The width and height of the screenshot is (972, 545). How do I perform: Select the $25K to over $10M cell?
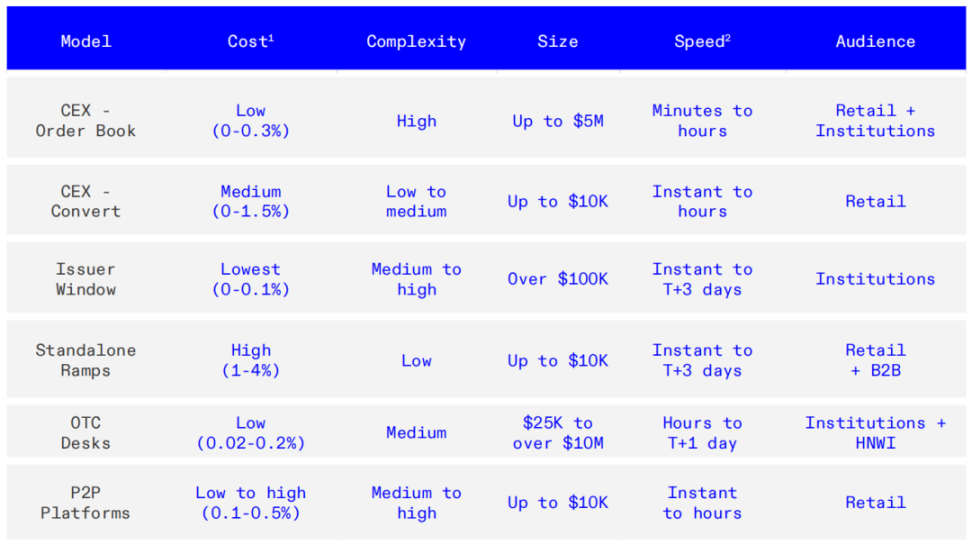[557, 433]
